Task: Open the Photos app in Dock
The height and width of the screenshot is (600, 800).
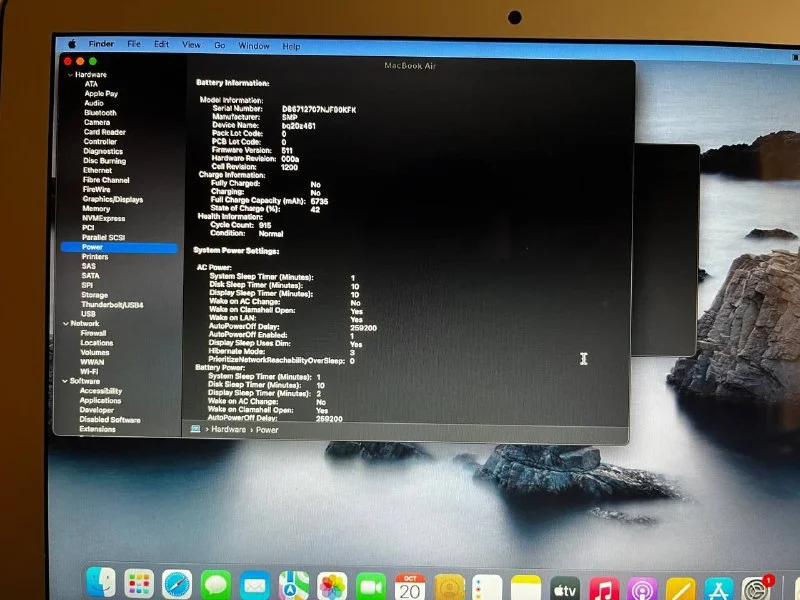Action: [x=332, y=585]
